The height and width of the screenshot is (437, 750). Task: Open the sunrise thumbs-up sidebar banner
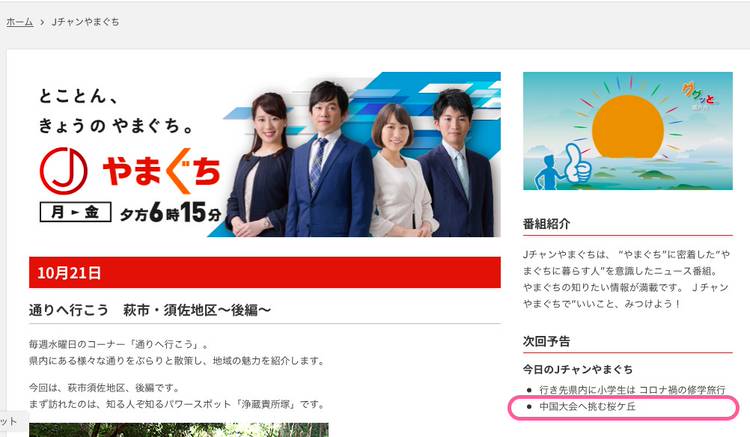(628, 131)
